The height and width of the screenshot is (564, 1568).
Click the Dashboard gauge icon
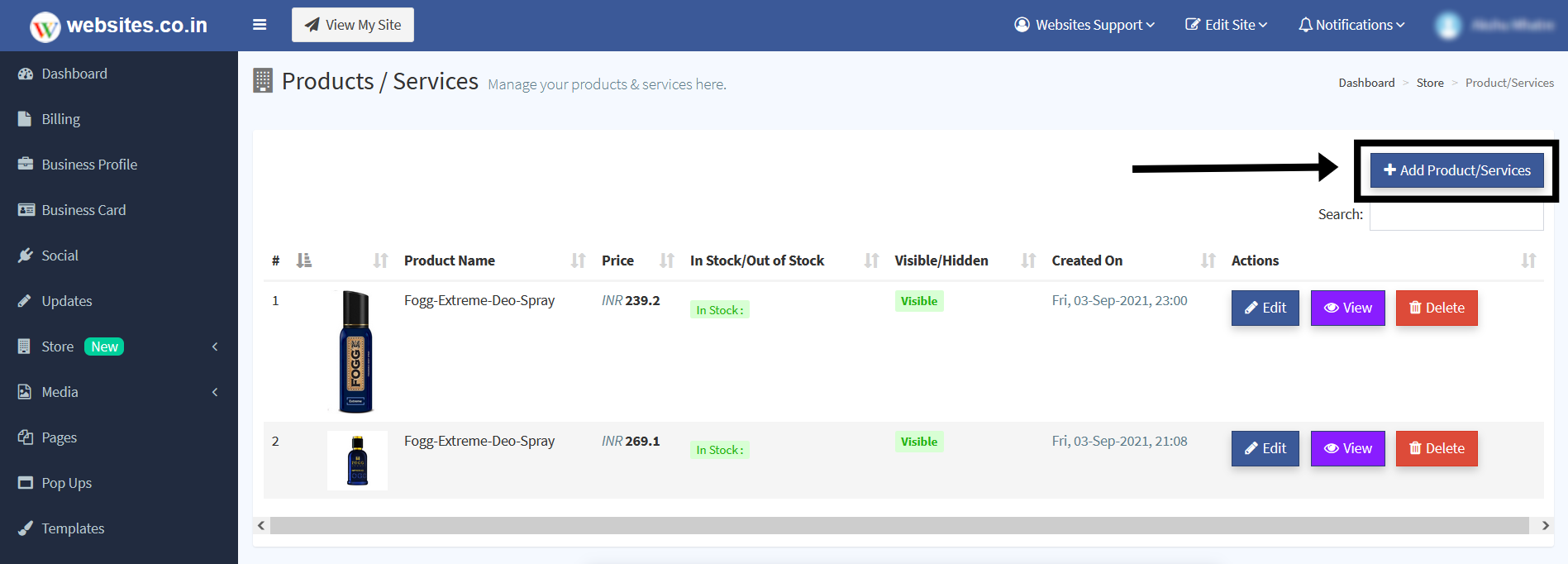point(26,74)
